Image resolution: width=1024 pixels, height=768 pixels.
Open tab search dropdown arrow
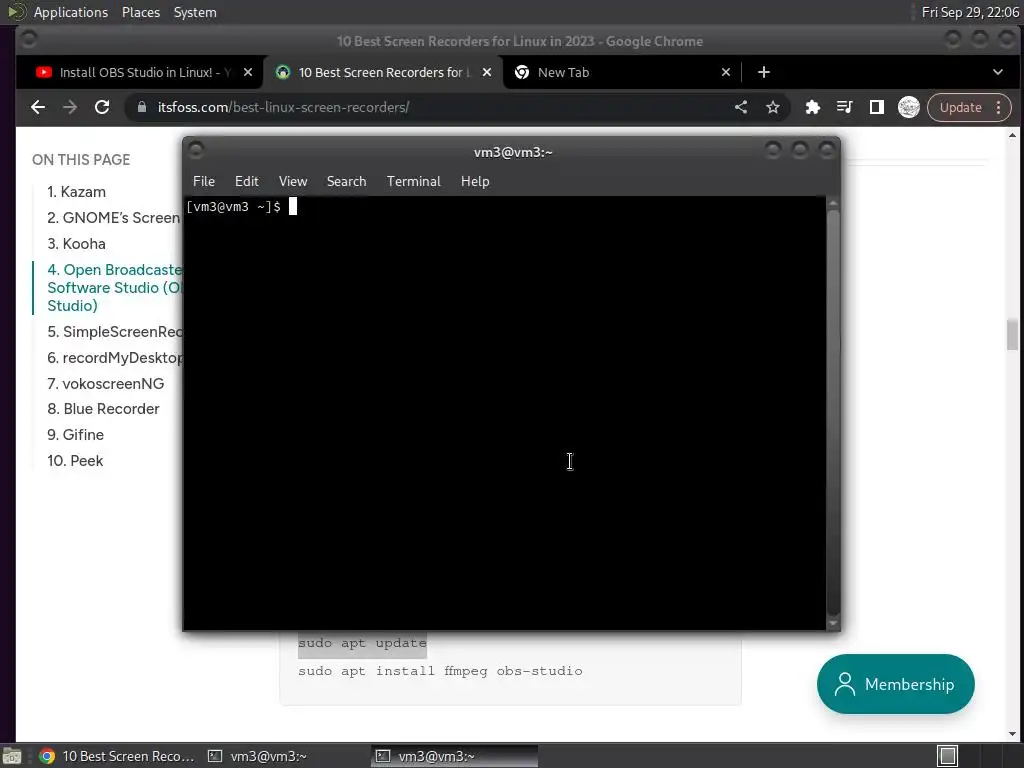coord(997,72)
